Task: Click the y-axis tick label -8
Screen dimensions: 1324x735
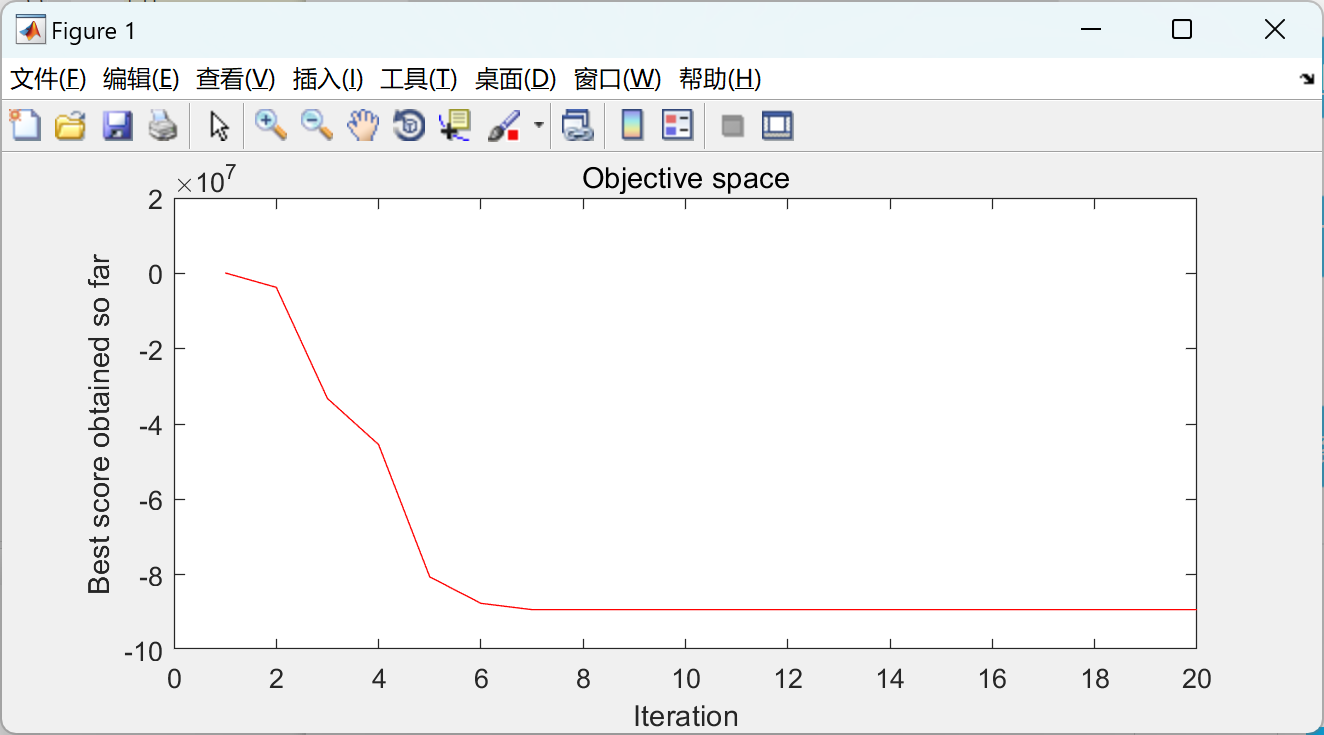Action: click(x=149, y=575)
